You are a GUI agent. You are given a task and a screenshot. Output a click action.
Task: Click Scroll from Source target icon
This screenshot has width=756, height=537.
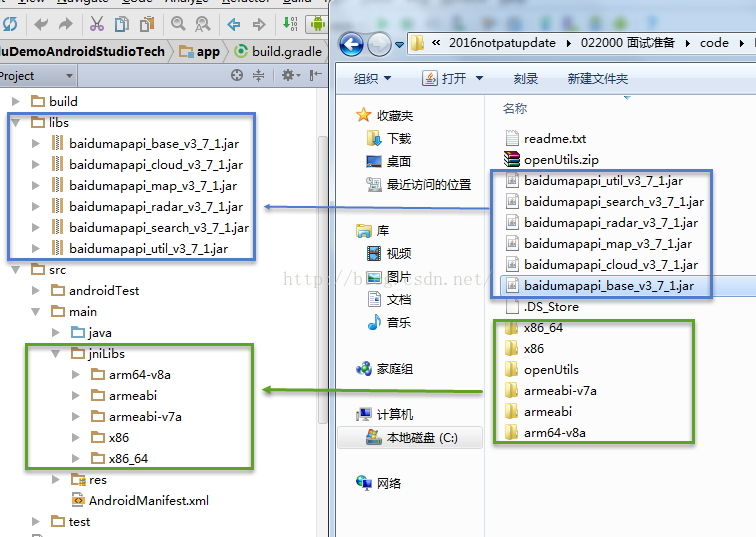coord(237,75)
